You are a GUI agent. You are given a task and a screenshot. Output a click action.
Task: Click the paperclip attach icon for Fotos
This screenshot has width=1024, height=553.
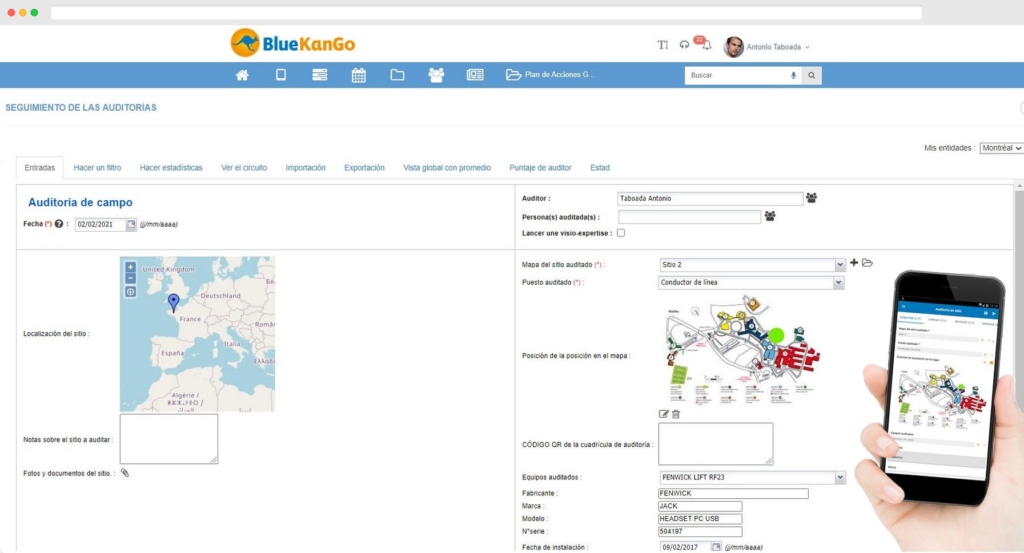tap(125, 473)
